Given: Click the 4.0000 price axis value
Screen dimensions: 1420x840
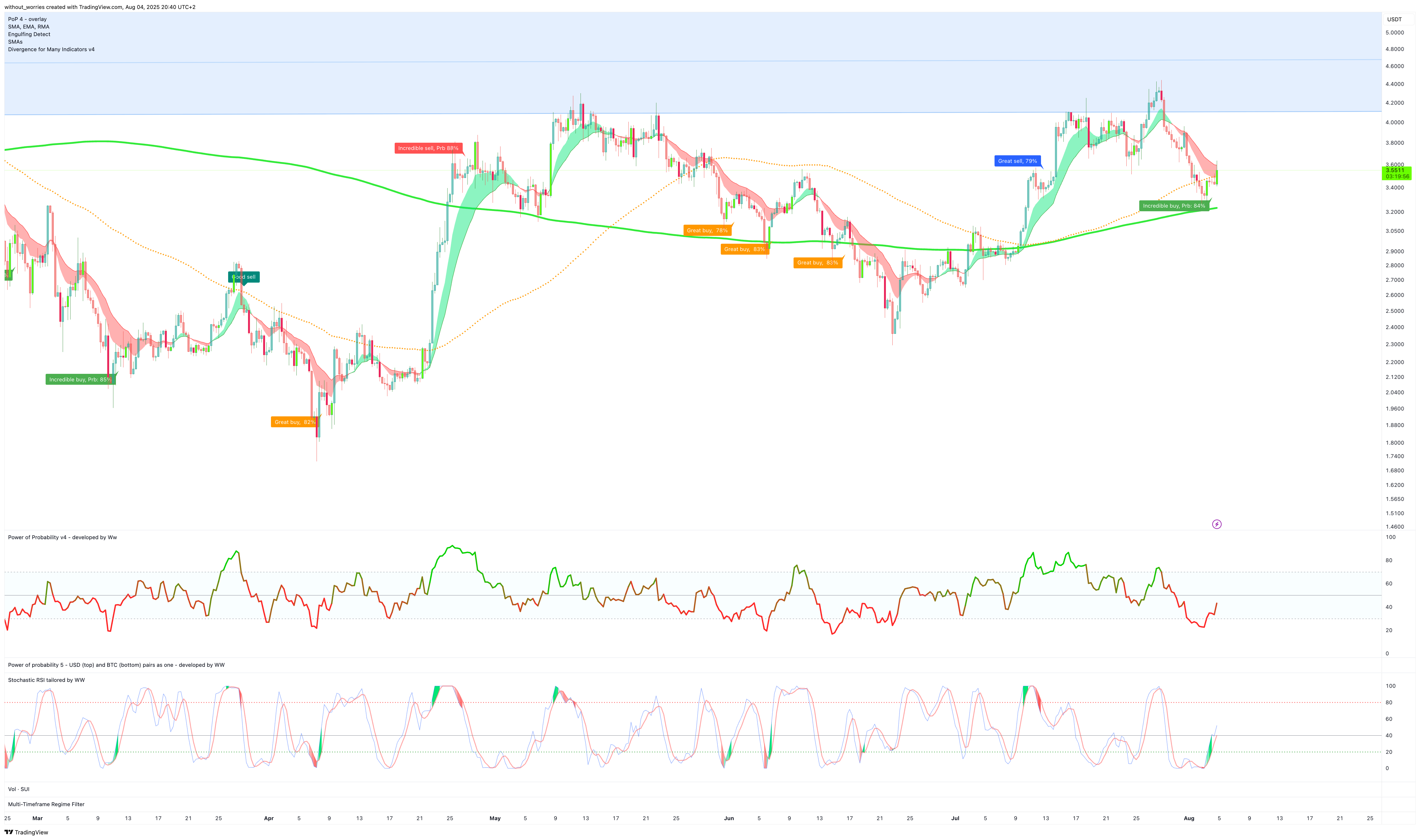Looking at the screenshot, I should [1395, 122].
